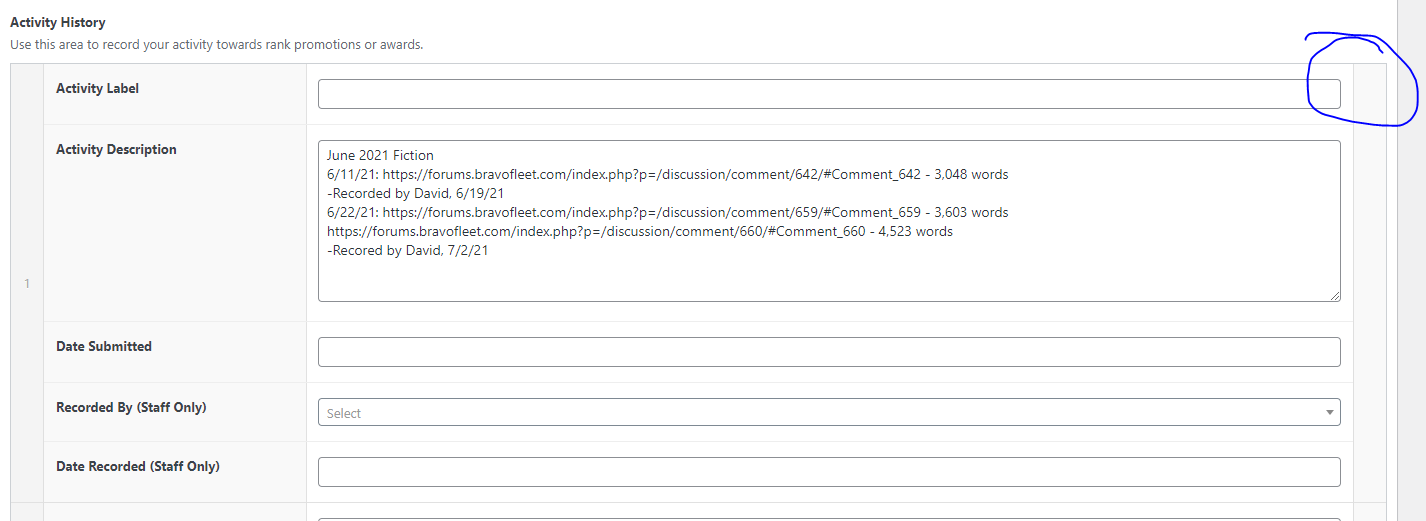Click the Date Submitted field label
Viewport: 1426px width, 521px height.
pyautogui.click(x=104, y=347)
